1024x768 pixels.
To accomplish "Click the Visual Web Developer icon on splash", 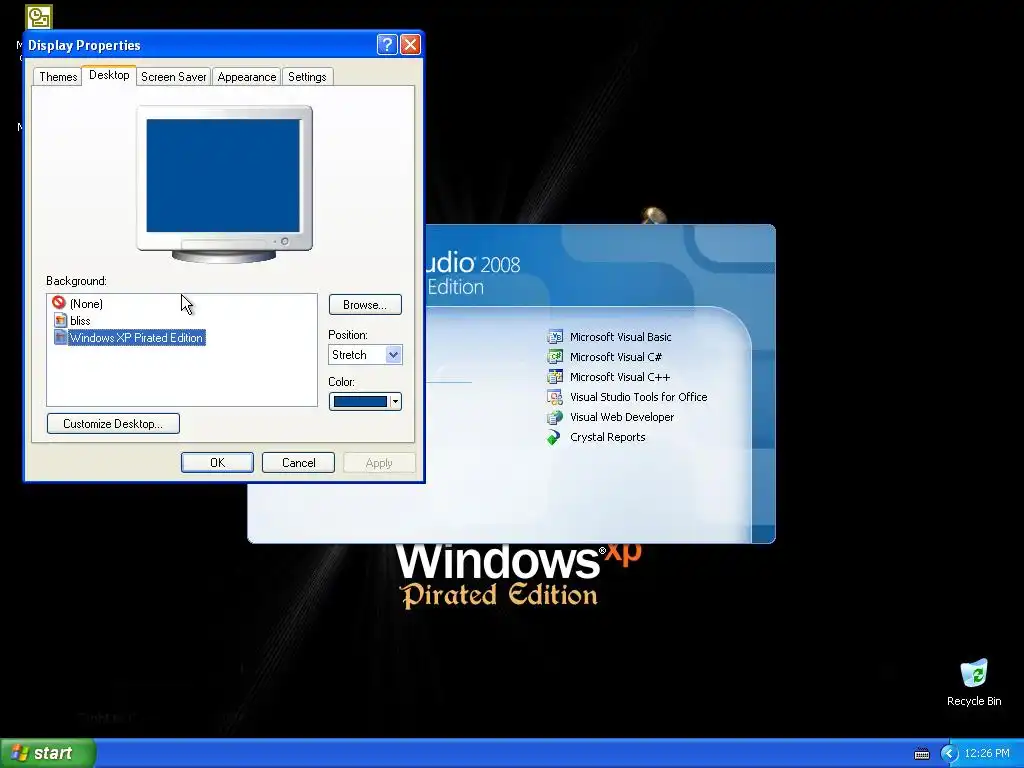I will pos(554,417).
